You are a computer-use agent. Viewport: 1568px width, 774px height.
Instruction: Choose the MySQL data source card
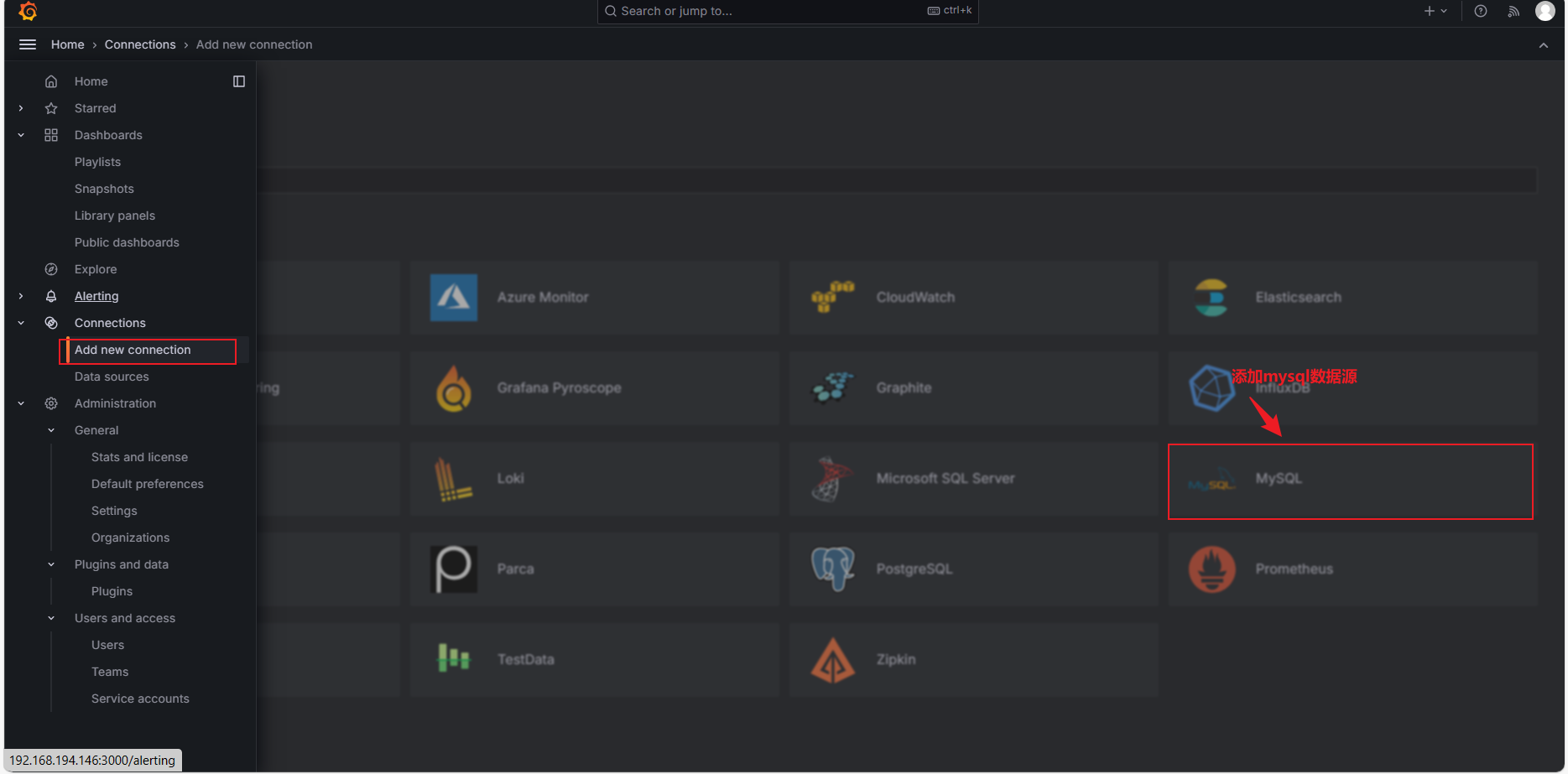coord(1351,481)
